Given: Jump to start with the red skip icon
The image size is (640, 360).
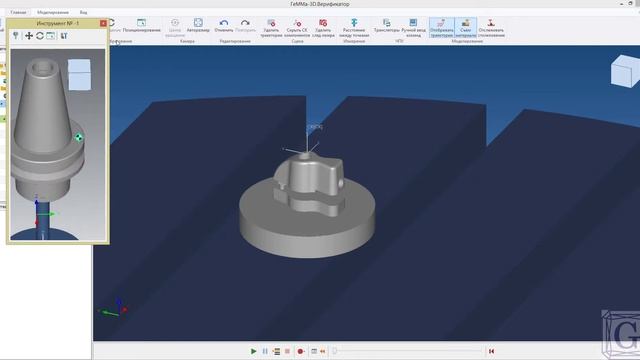Looking at the screenshot, I should (491, 351).
